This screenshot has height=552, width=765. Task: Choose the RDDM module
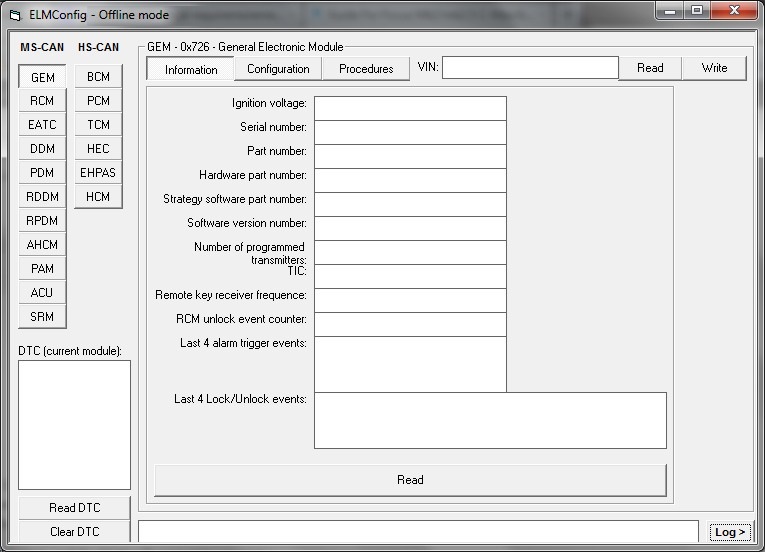pos(42,196)
